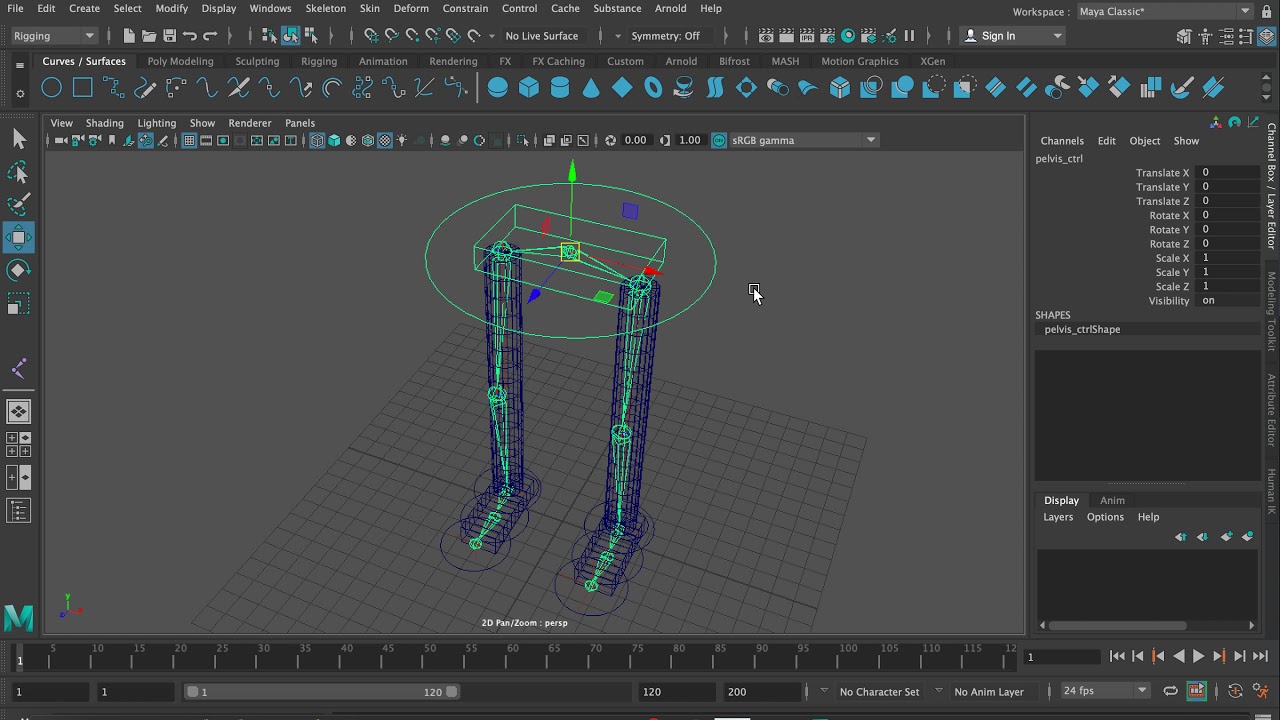
Task: Click the playback range slider bar
Action: tap(320, 692)
